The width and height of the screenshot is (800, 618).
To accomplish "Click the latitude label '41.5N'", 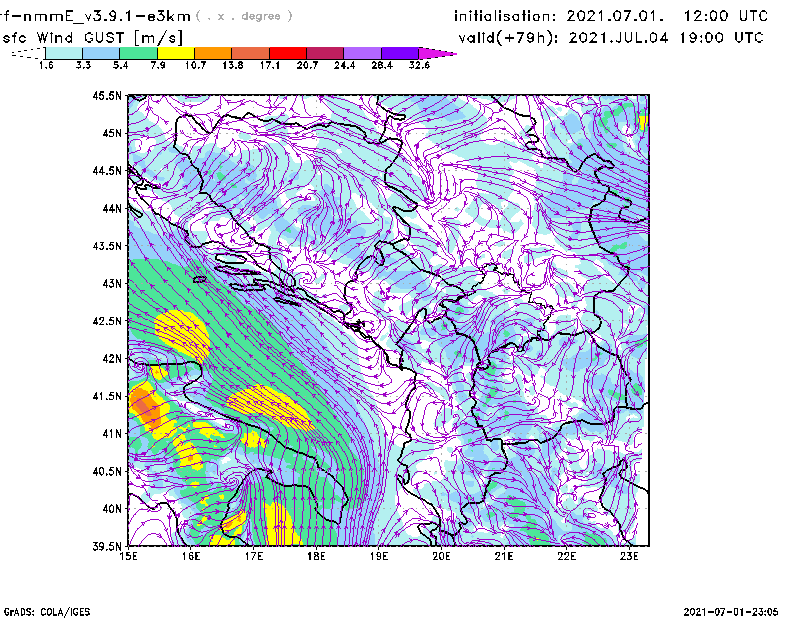I will (x=107, y=396).
